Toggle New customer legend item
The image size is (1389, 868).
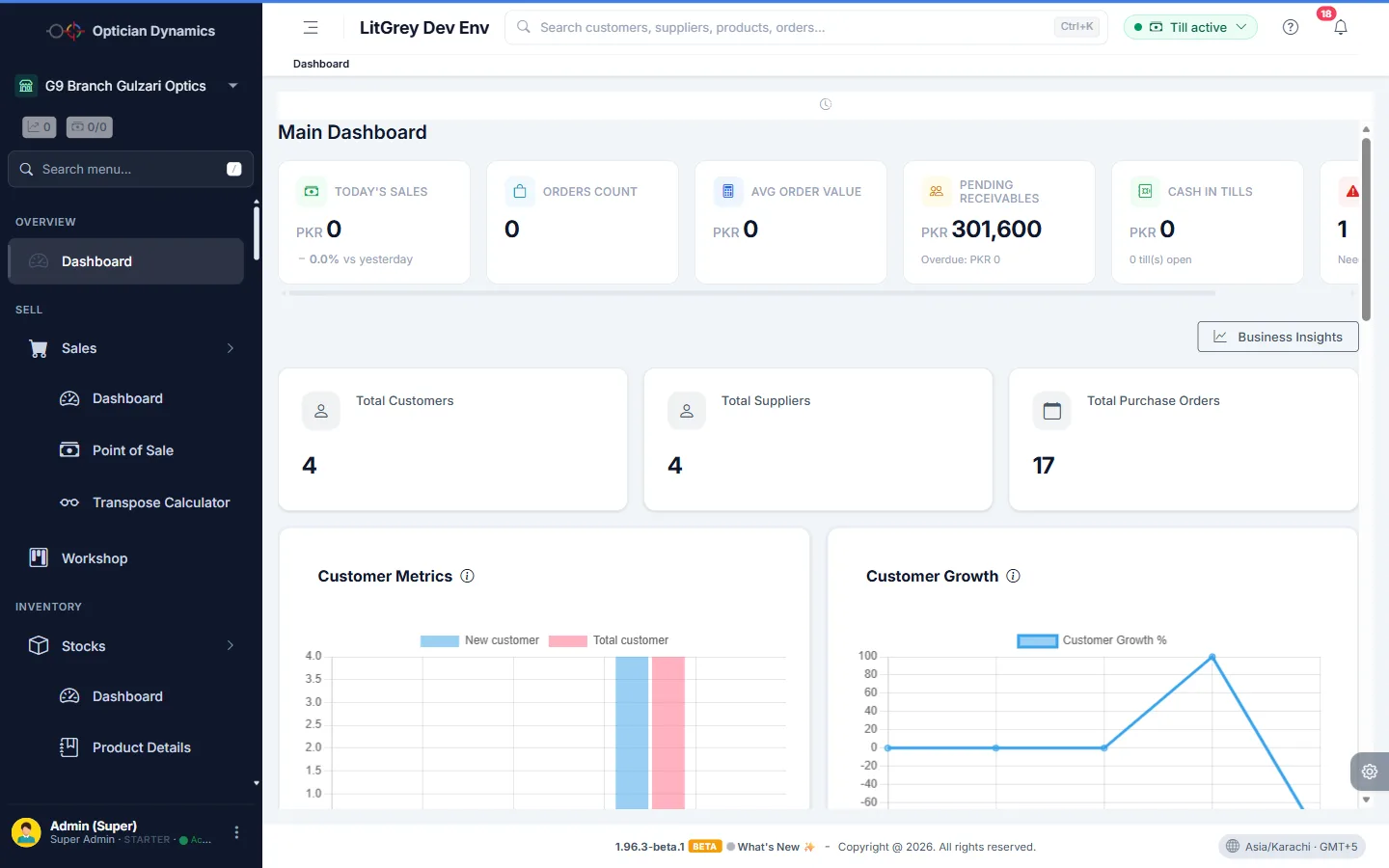click(479, 640)
